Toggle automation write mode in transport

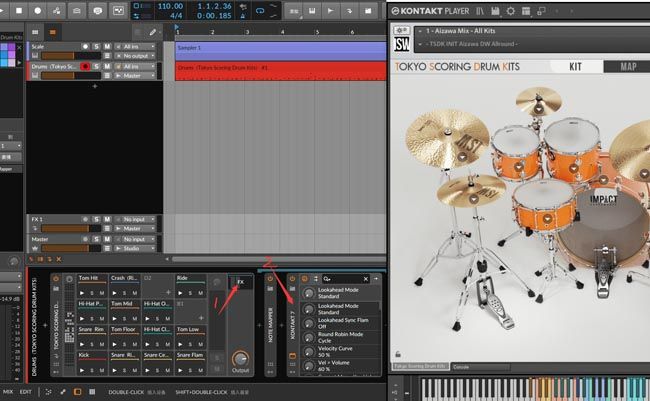coord(57,11)
